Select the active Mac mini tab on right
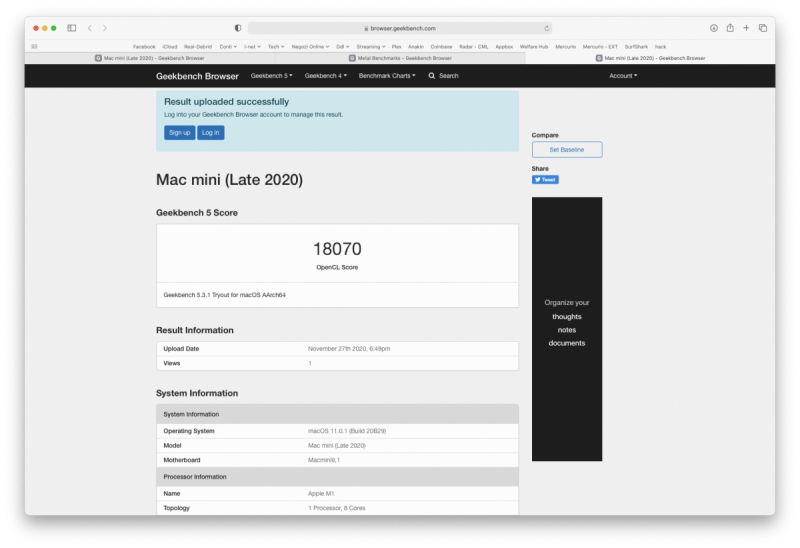The height and width of the screenshot is (548, 800). point(651,58)
